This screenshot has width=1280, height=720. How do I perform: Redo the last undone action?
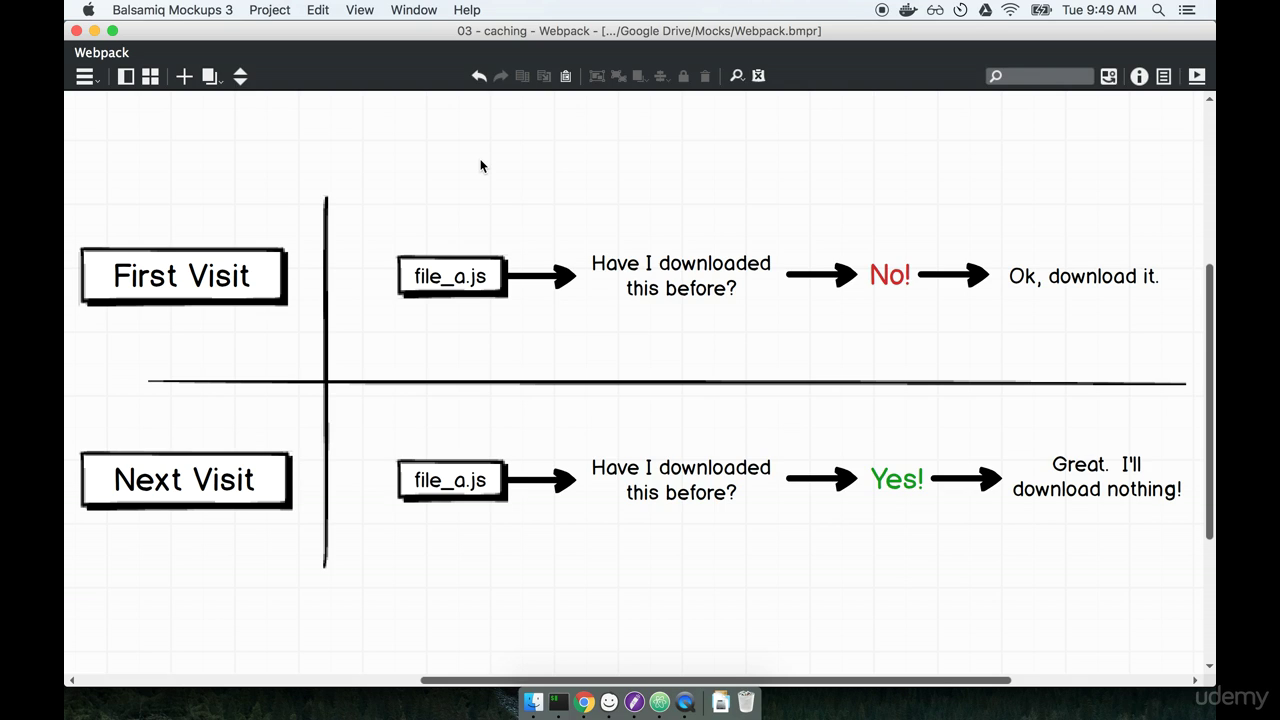click(500, 75)
